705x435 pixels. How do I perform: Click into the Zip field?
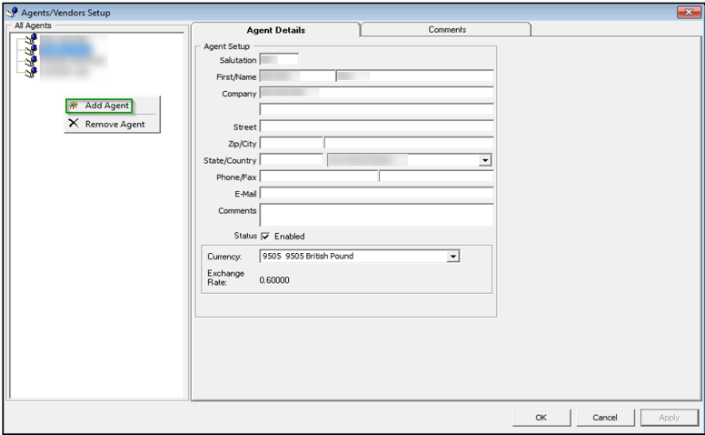[291, 143]
